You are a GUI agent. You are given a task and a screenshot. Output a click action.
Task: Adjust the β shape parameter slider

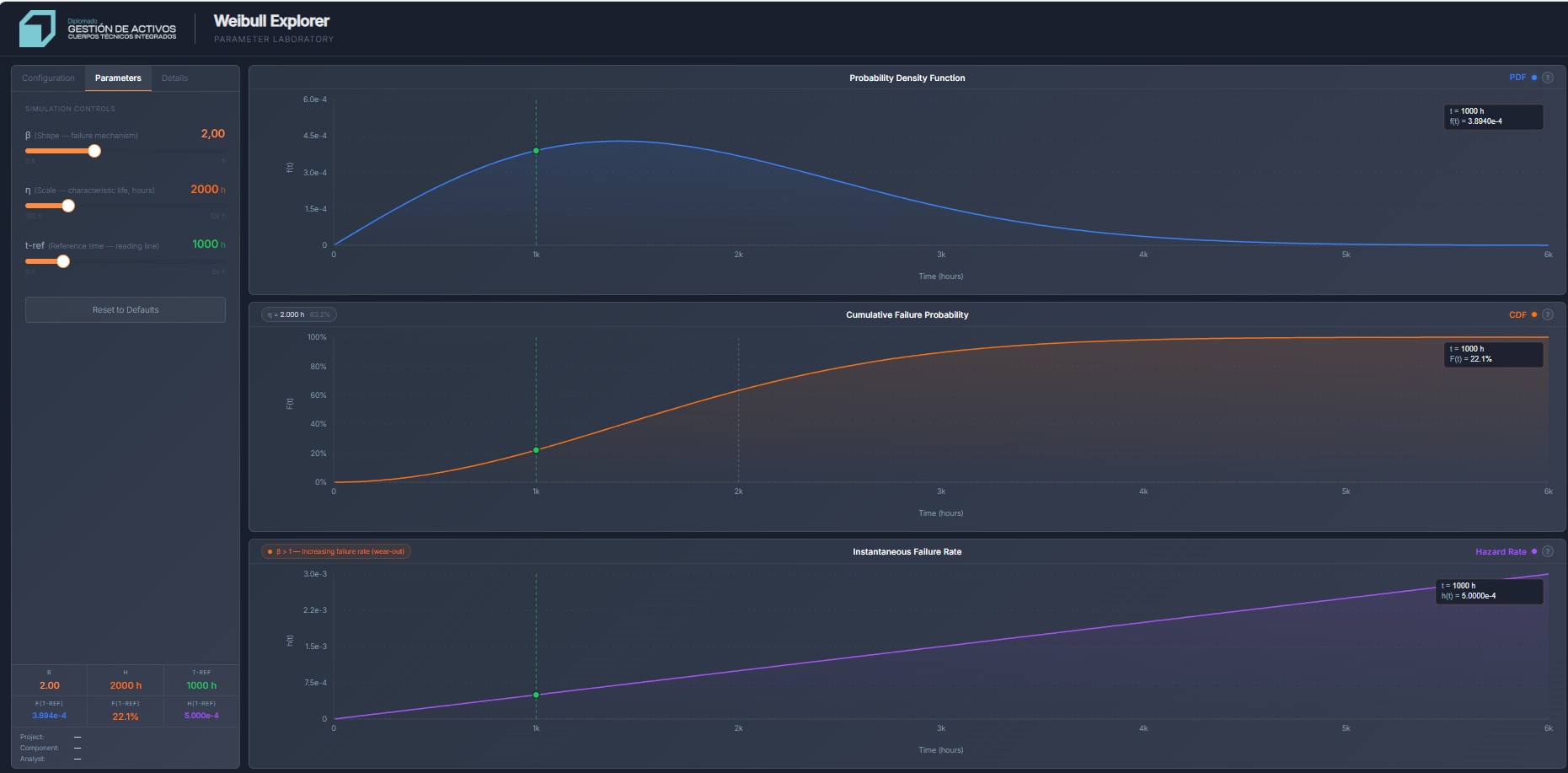pos(94,150)
